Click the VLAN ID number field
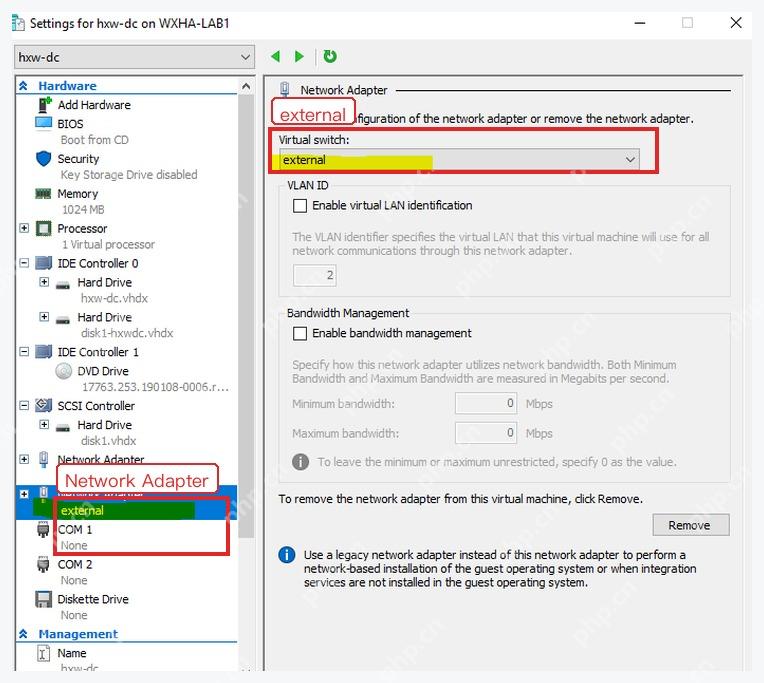Viewport: 764px width, 683px height. (315, 275)
